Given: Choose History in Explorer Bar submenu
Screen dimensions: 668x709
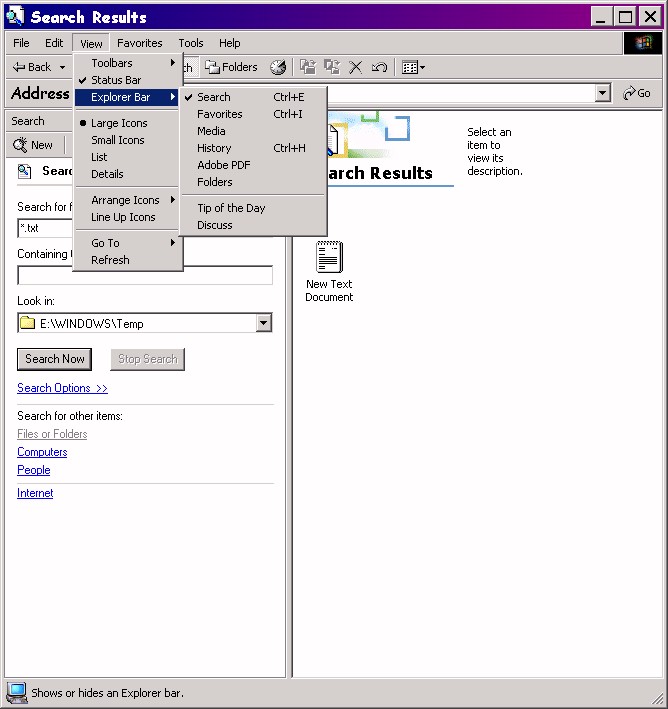Looking at the screenshot, I should point(253,148).
